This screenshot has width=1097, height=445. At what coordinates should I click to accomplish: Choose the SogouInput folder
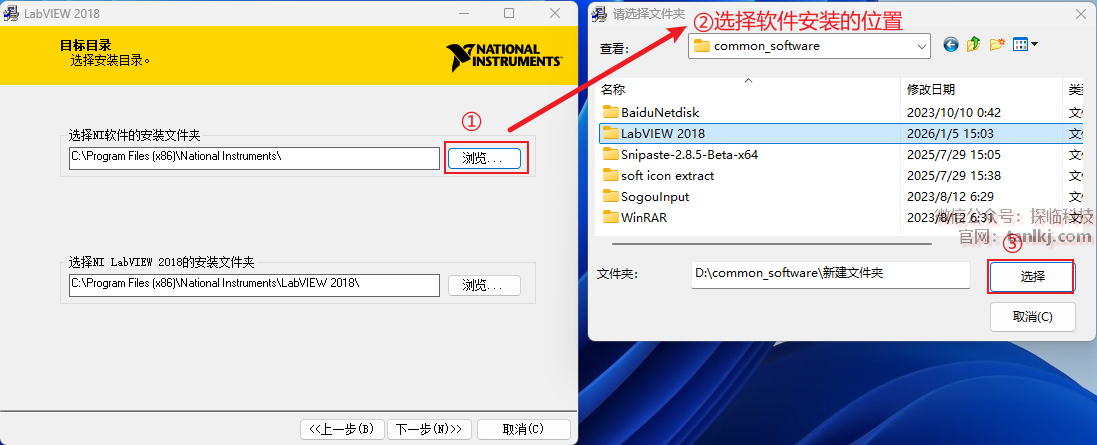(x=655, y=196)
